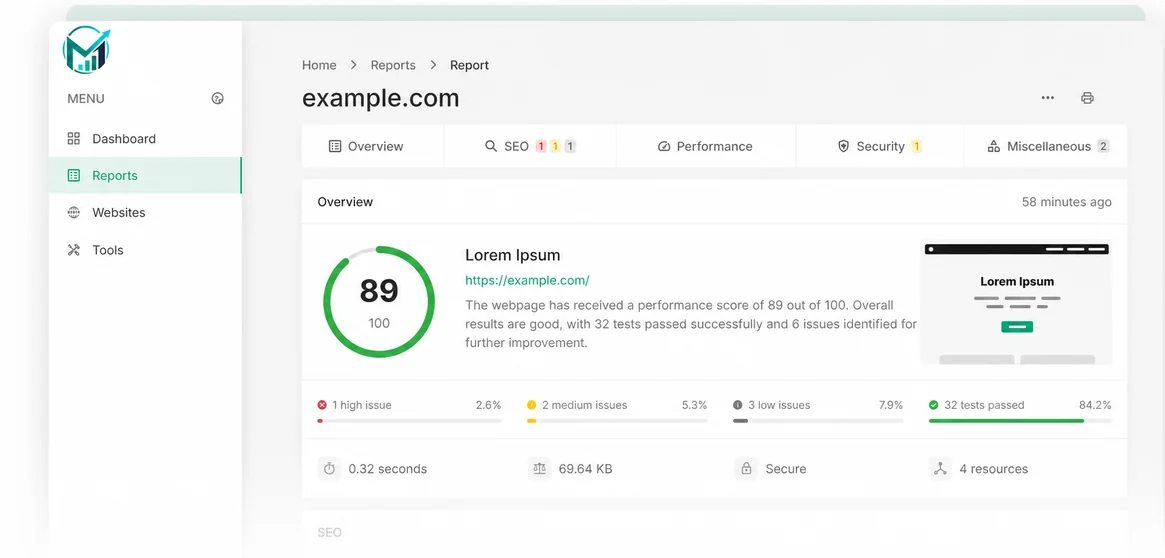Click the red high issue icon
The width and height of the screenshot is (1165, 558).
pyautogui.click(x=322, y=405)
